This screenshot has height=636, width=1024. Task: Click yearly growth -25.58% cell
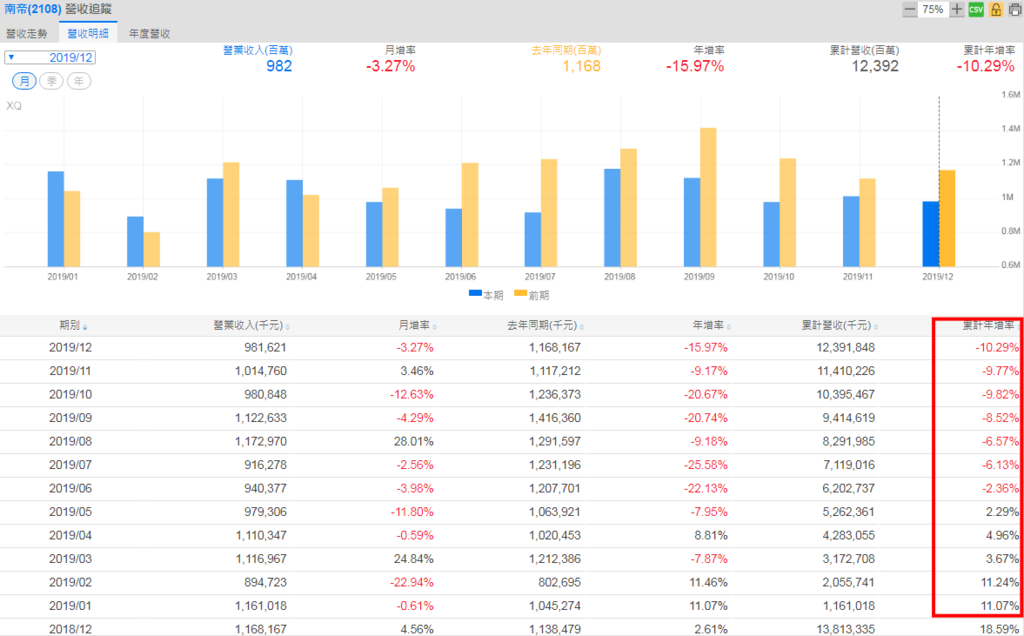[705, 466]
